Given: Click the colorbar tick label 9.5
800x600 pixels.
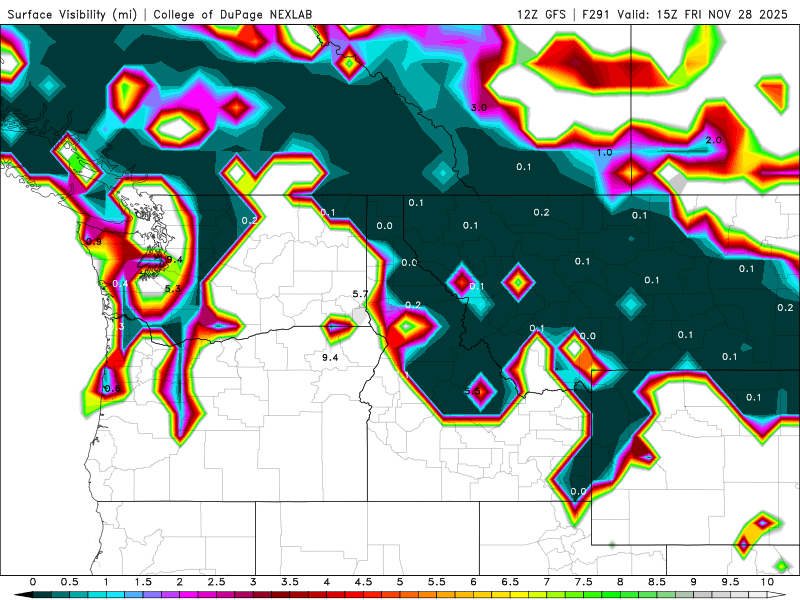Looking at the screenshot, I should (731, 582).
